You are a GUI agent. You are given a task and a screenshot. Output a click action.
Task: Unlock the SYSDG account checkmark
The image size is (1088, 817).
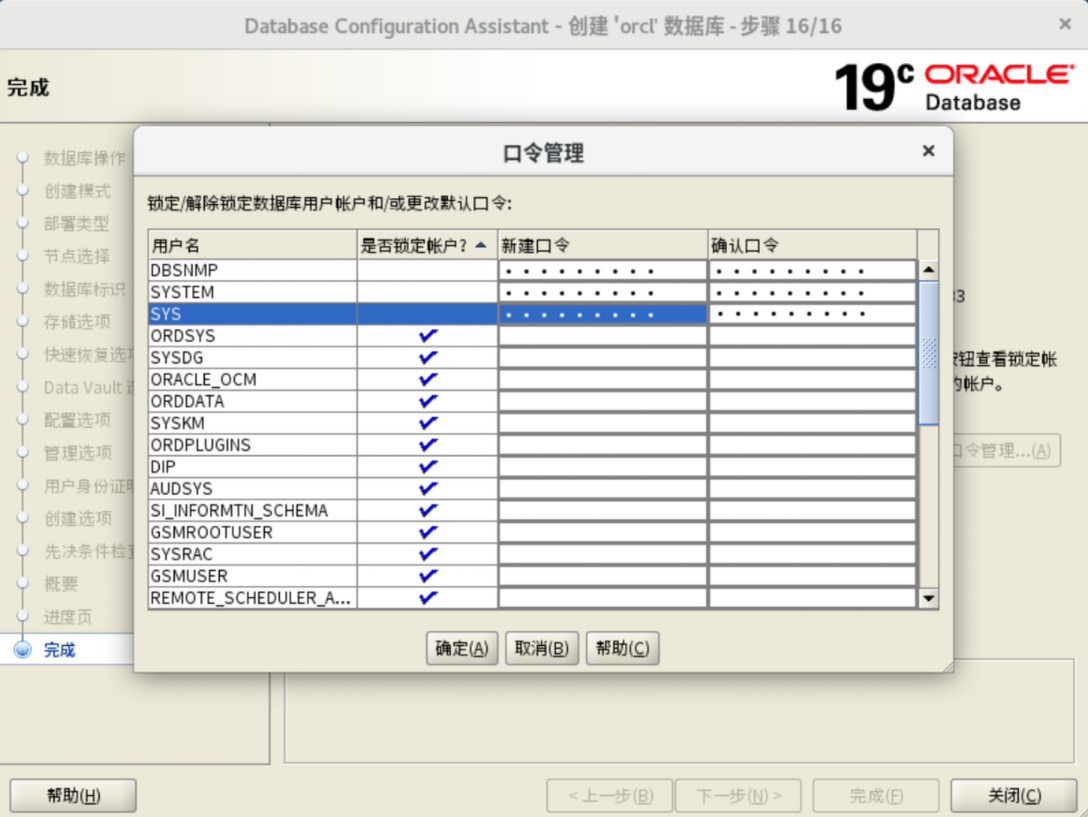pos(428,358)
